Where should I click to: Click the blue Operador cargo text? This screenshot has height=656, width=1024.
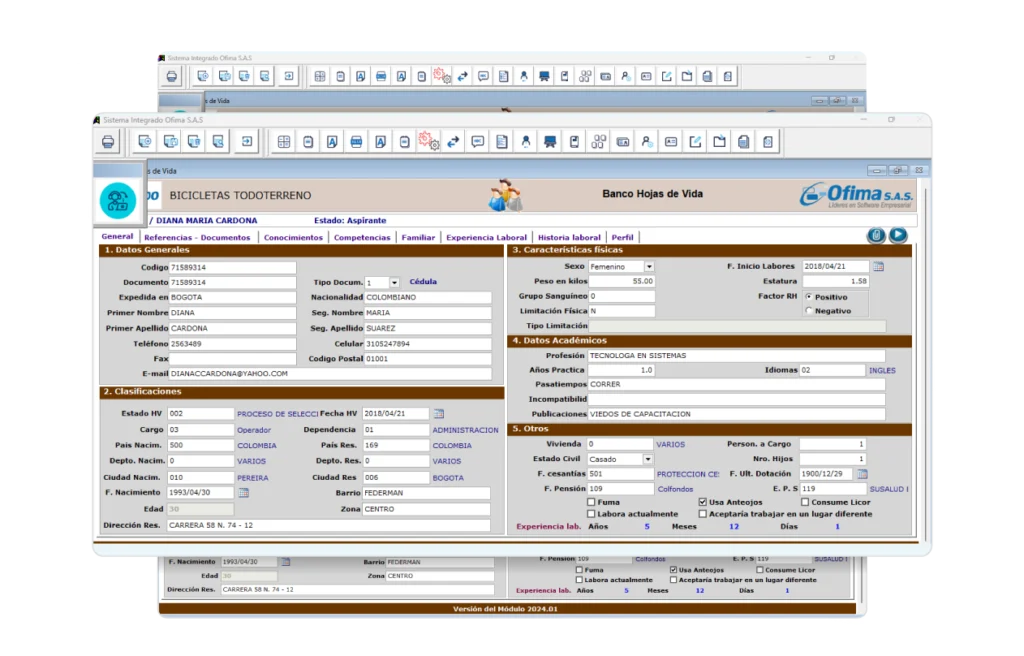tap(253, 431)
